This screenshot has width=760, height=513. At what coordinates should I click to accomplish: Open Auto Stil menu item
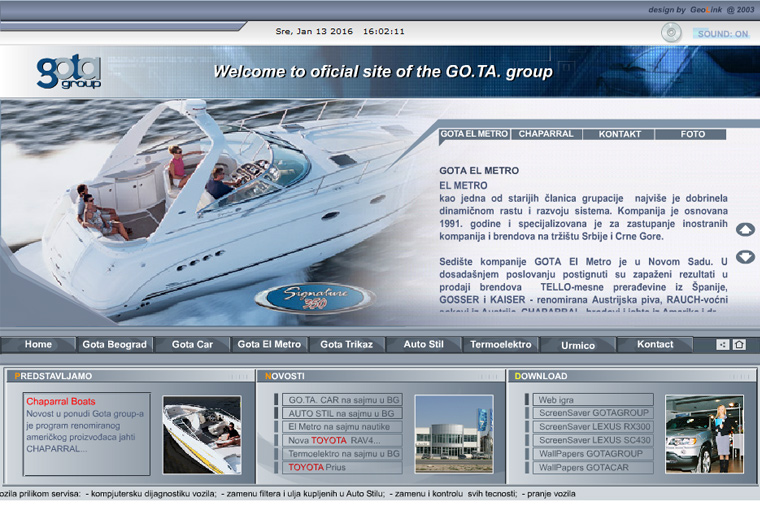424,344
